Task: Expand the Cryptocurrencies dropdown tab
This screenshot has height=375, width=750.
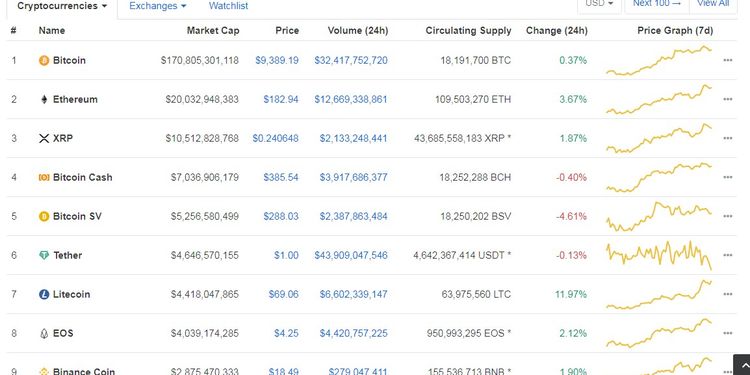Action: pos(62,7)
